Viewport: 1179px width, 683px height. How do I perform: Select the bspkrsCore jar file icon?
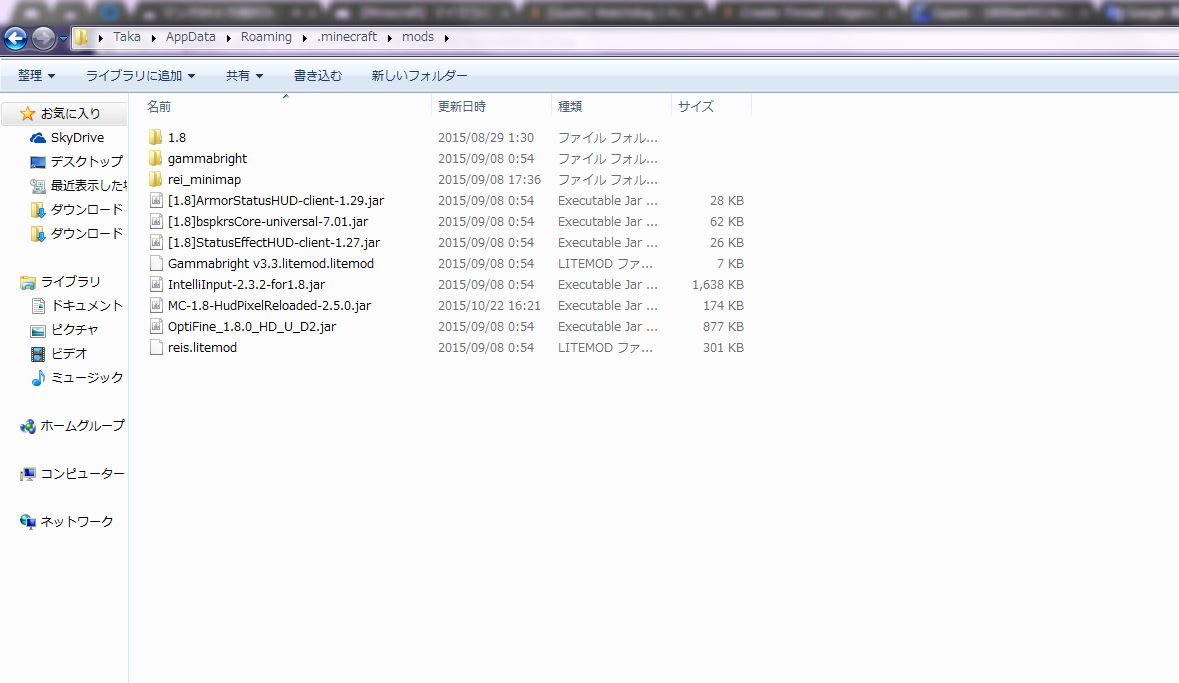click(156, 221)
